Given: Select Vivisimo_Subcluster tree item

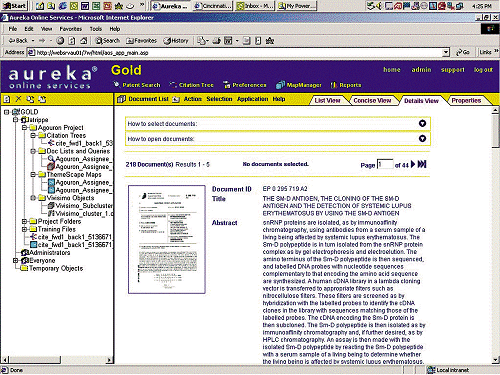Looking at the screenshot, I should tap(84, 206).
